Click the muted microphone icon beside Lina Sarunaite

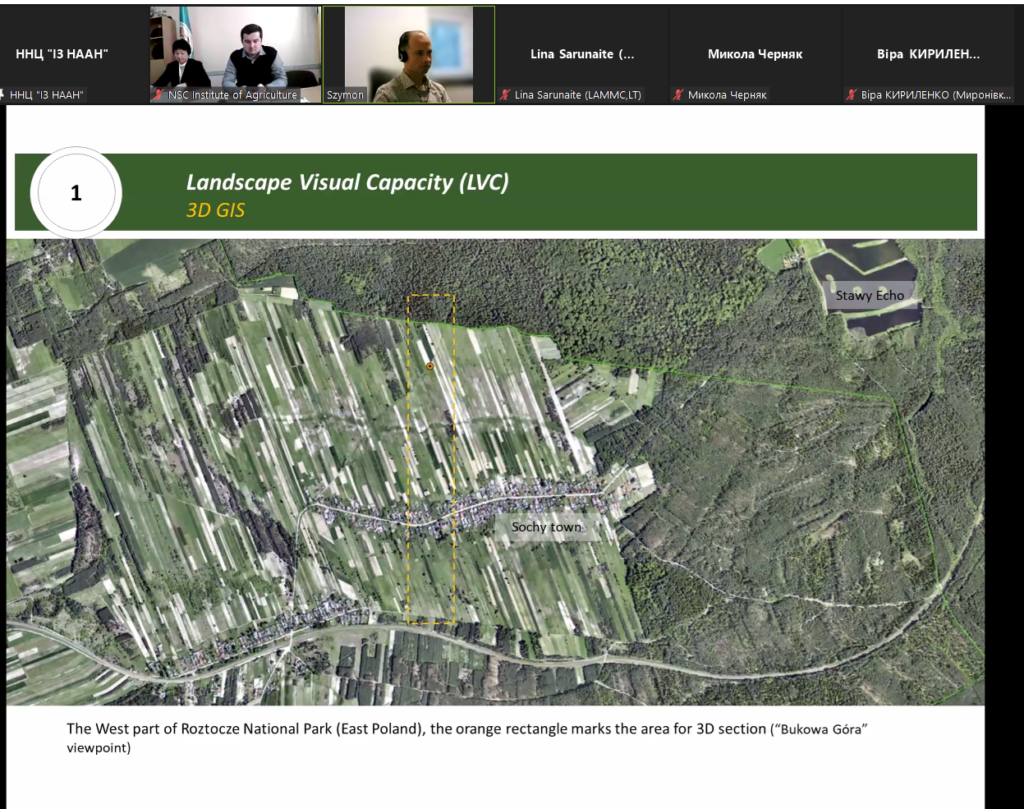coord(506,95)
